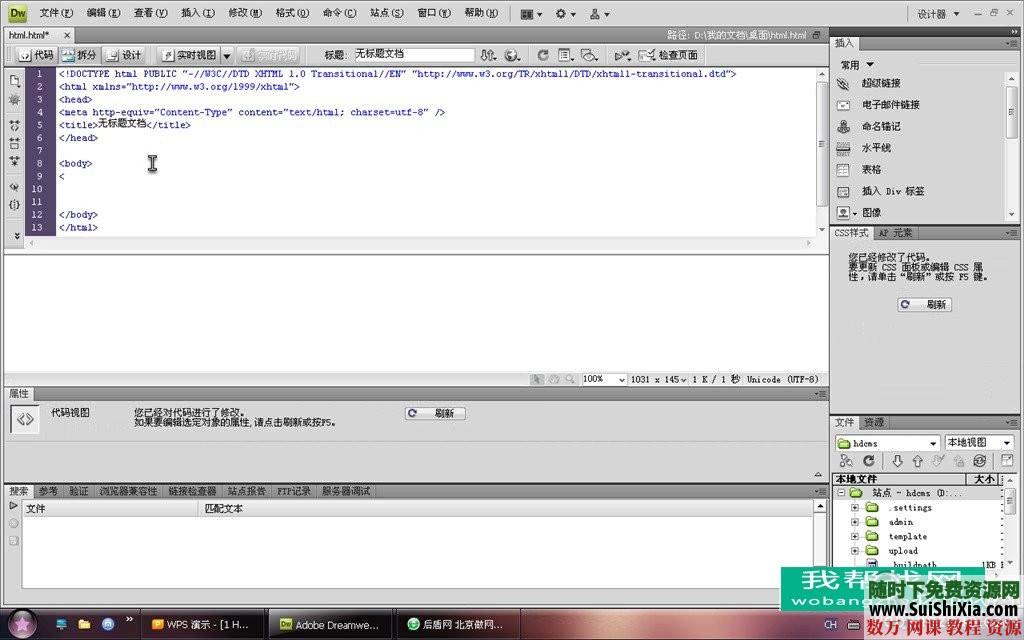The width and height of the screenshot is (1024, 640).
Task: Switch to Design (设计) view
Action: 124,55
